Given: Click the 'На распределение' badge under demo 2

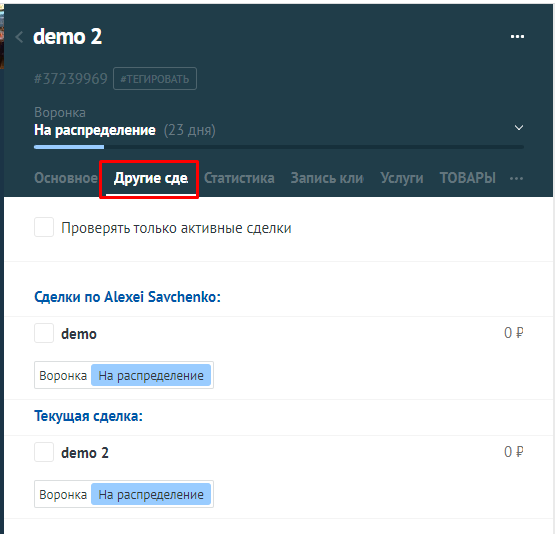Looking at the screenshot, I should click(151, 494).
